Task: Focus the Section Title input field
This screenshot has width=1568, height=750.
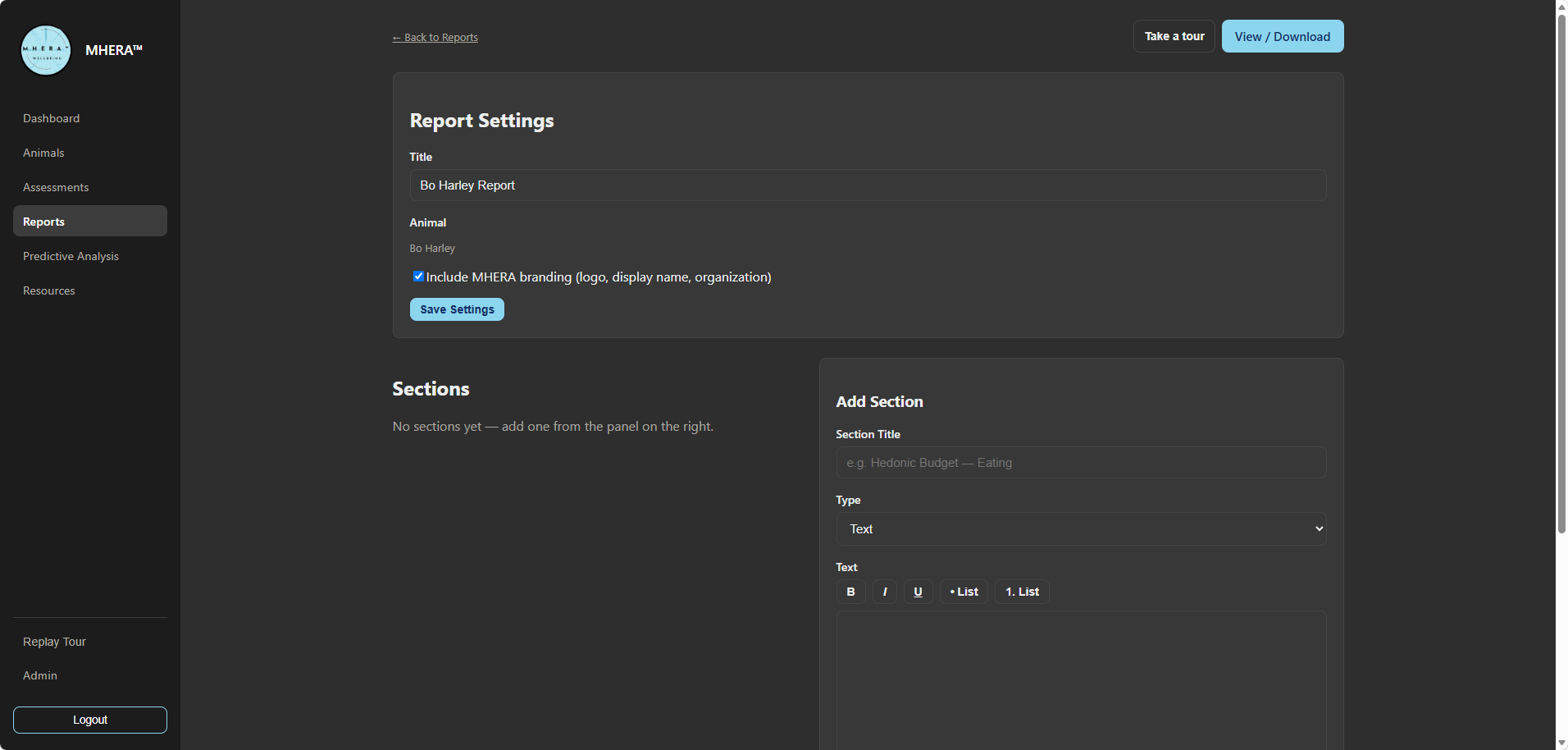Action: [x=1081, y=463]
